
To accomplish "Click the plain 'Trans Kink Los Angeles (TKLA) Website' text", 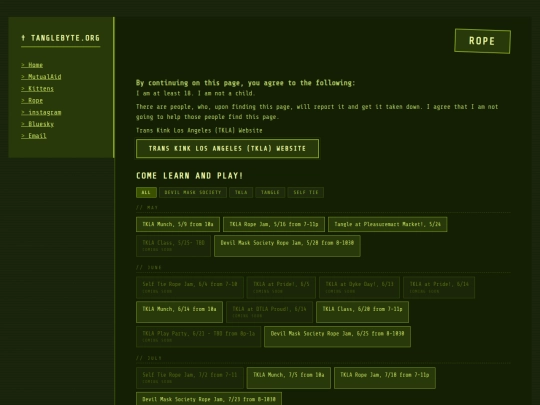I will [199, 131].
